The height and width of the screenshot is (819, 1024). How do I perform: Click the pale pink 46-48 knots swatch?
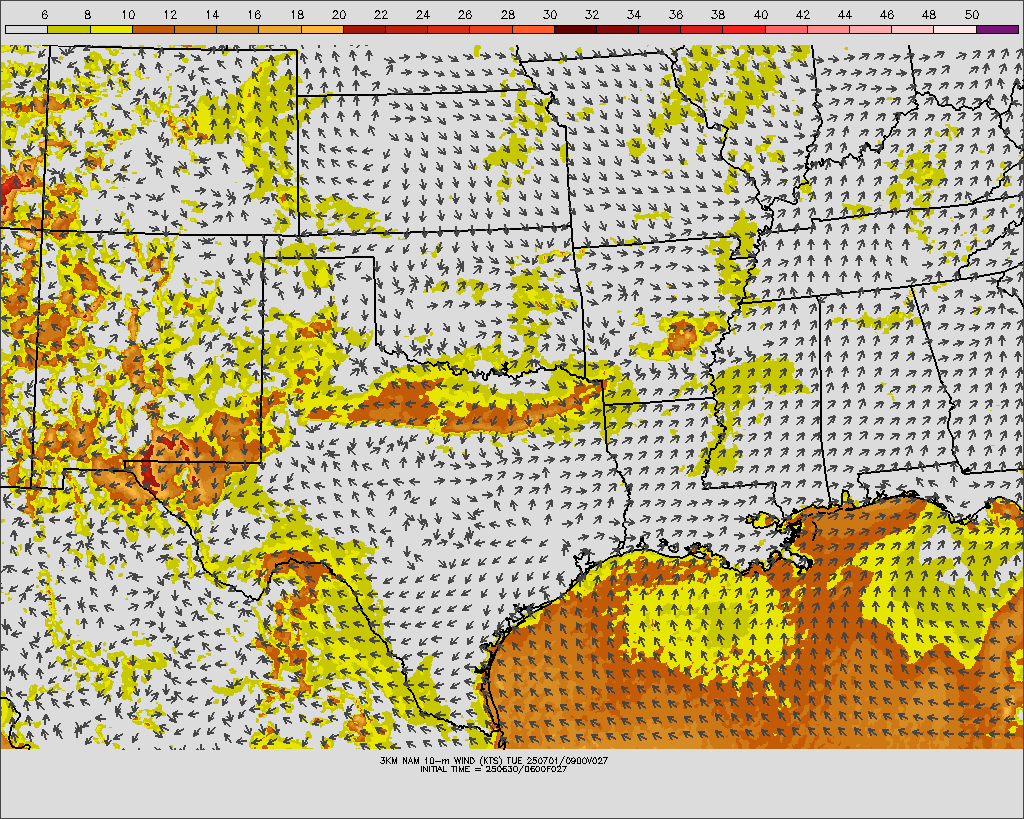[x=913, y=29]
